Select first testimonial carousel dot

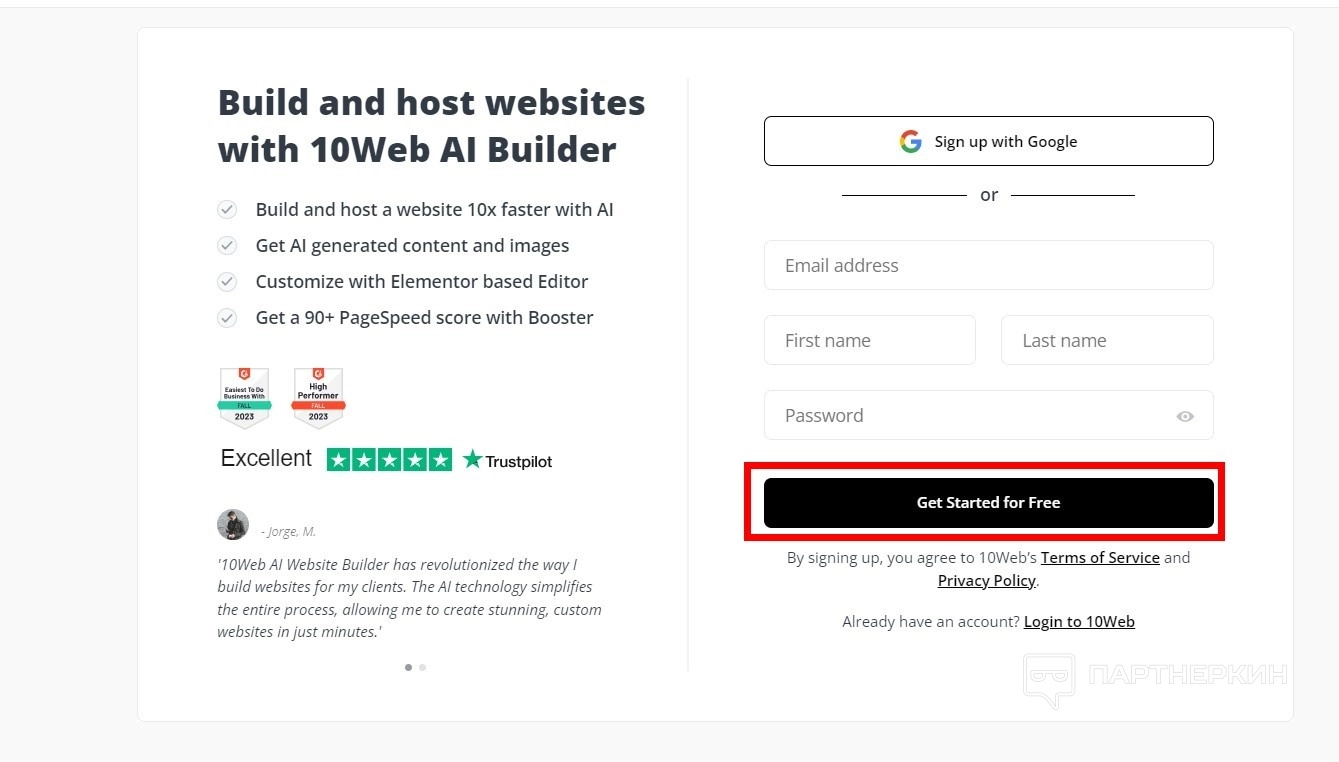[x=408, y=667]
